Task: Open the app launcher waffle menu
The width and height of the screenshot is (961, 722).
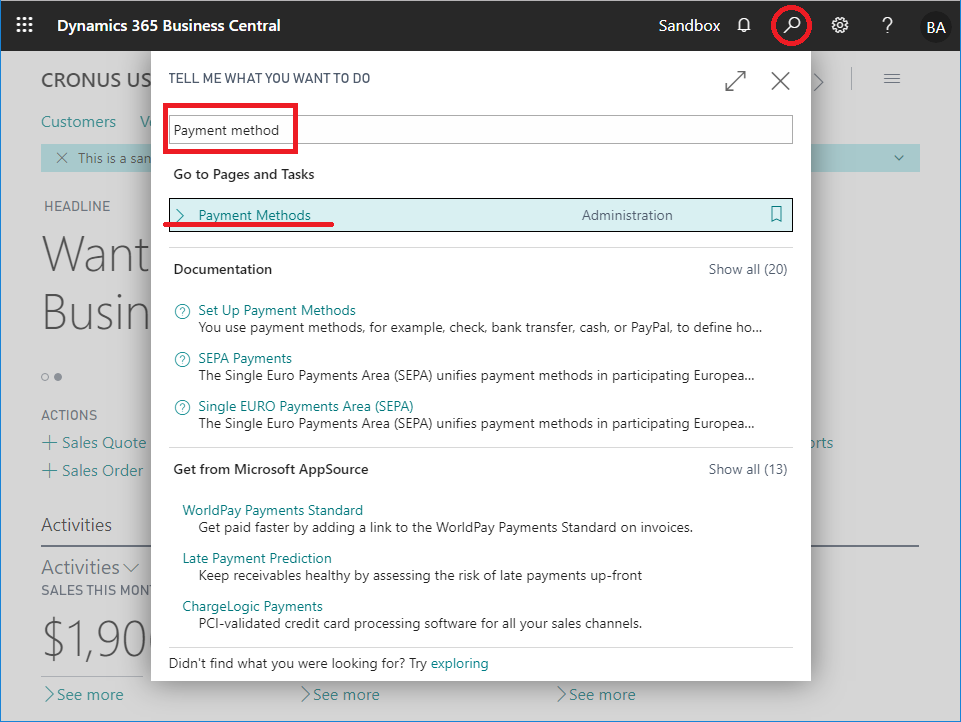Action: (x=25, y=25)
